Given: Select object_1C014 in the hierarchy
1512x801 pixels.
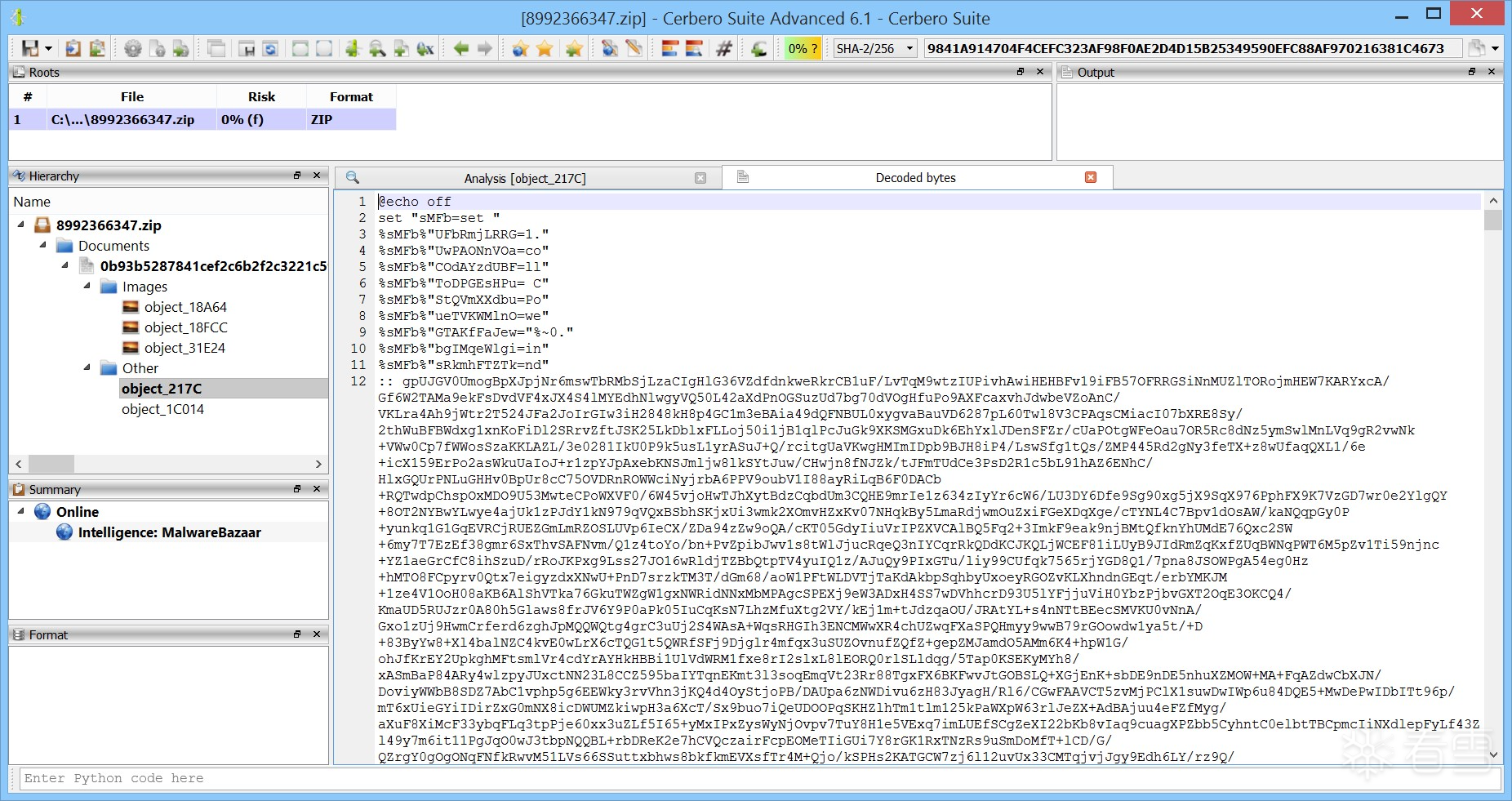Looking at the screenshot, I should [x=162, y=409].
